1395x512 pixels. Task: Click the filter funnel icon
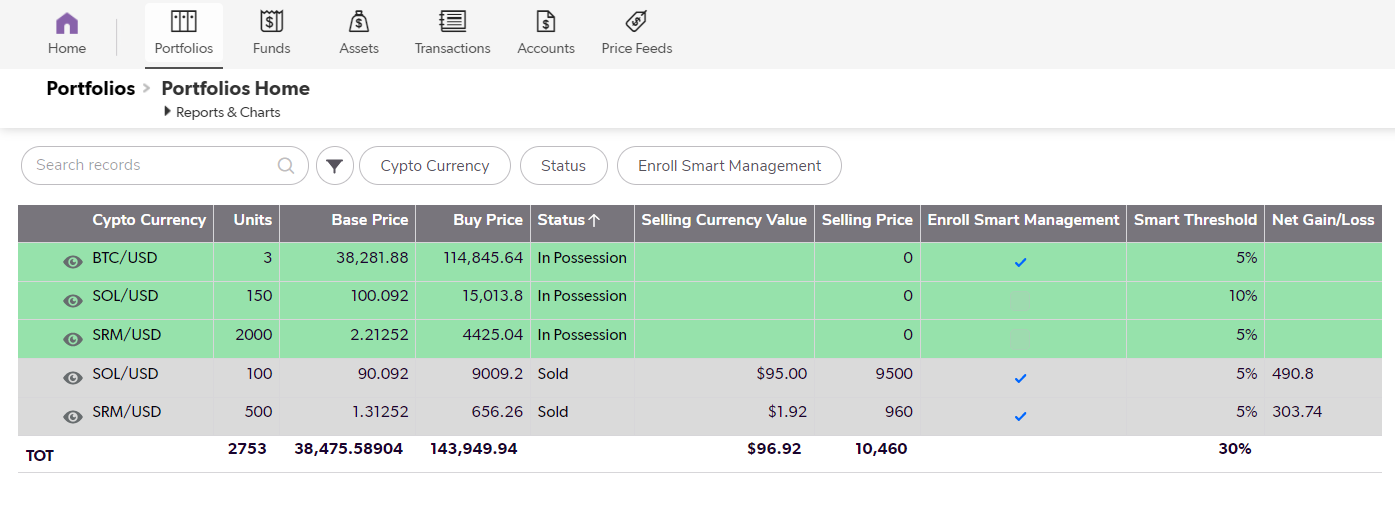coord(335,166)
